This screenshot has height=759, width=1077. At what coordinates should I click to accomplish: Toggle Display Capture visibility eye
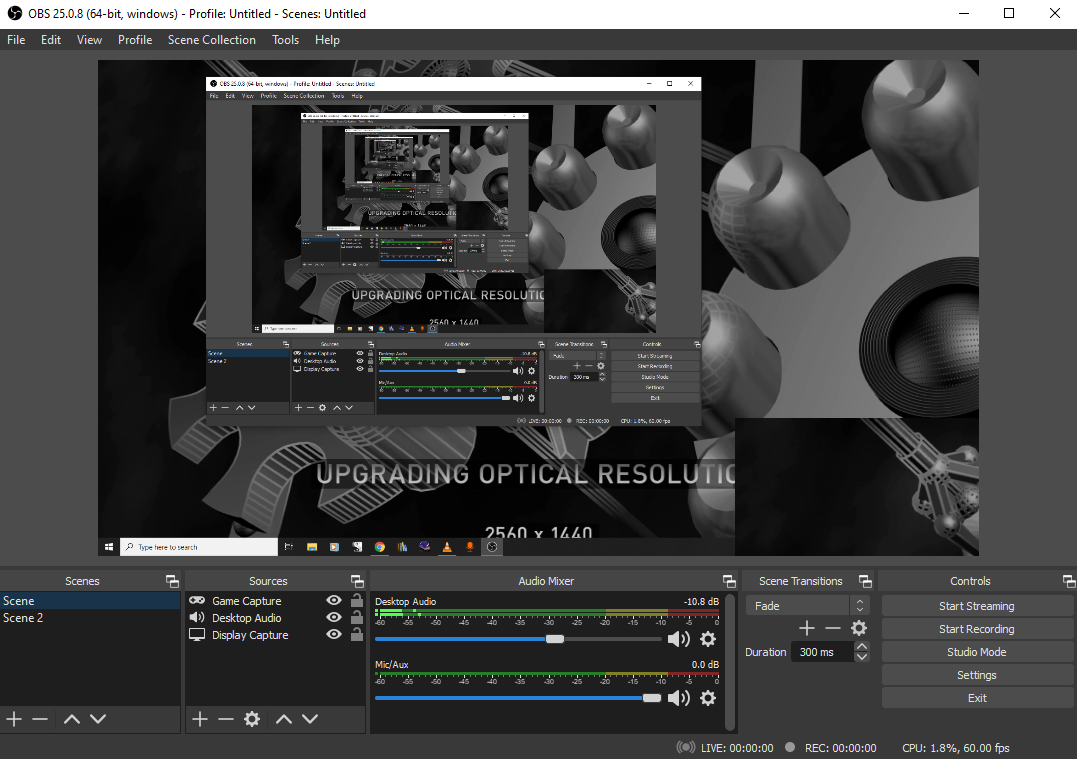(334, 635)
